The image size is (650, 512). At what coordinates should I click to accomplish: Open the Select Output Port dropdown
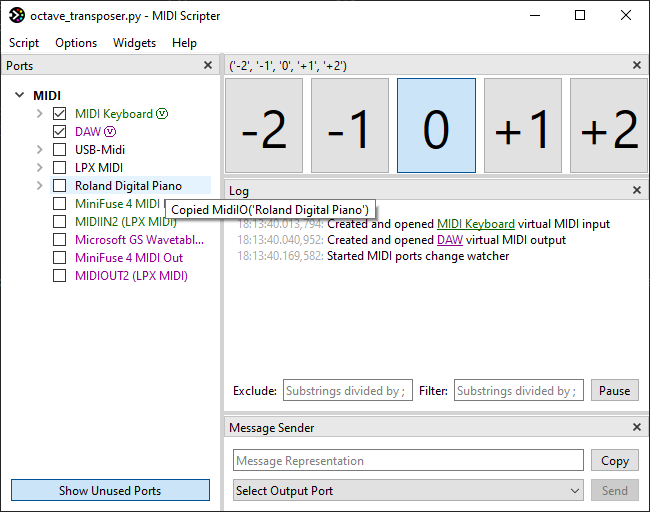(x=408, y=491)
